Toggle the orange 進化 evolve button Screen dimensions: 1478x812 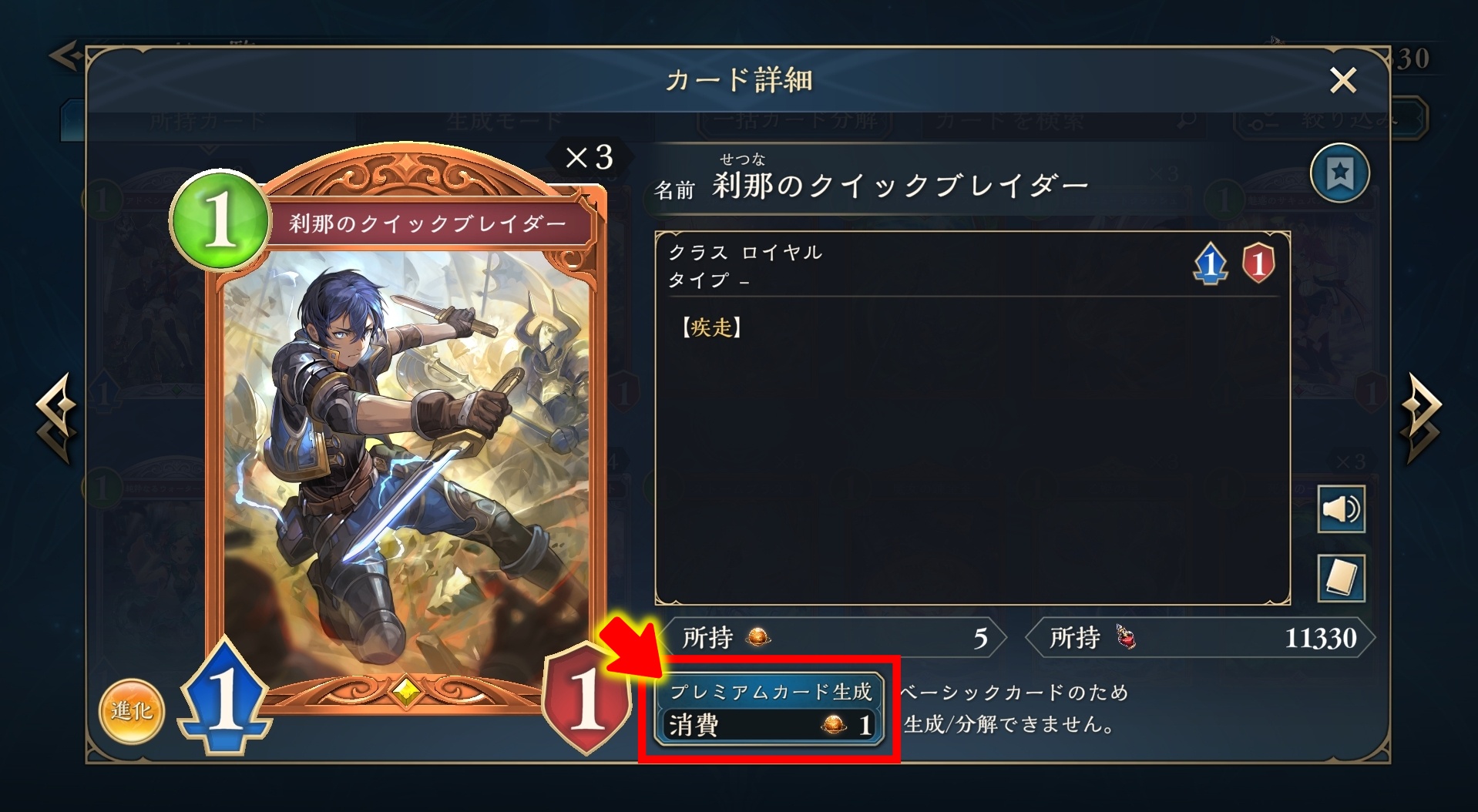click(132, 710)
